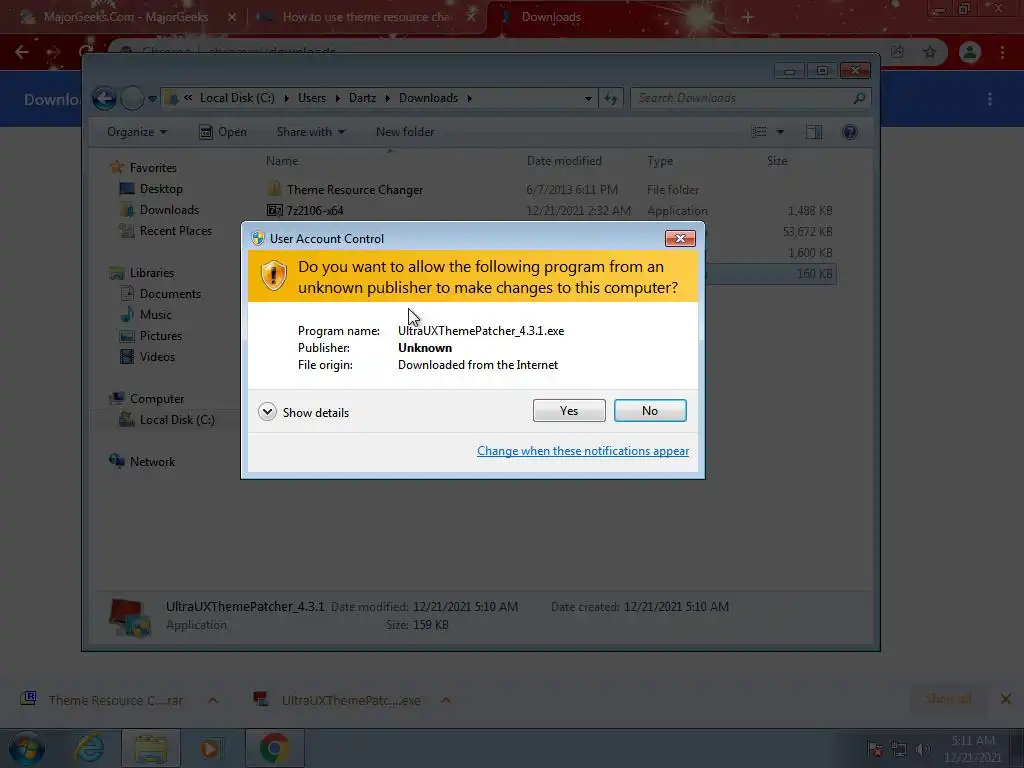Click the volume icon in system tray
This screenshot has width=1024, height=768.
click(922, 749)
